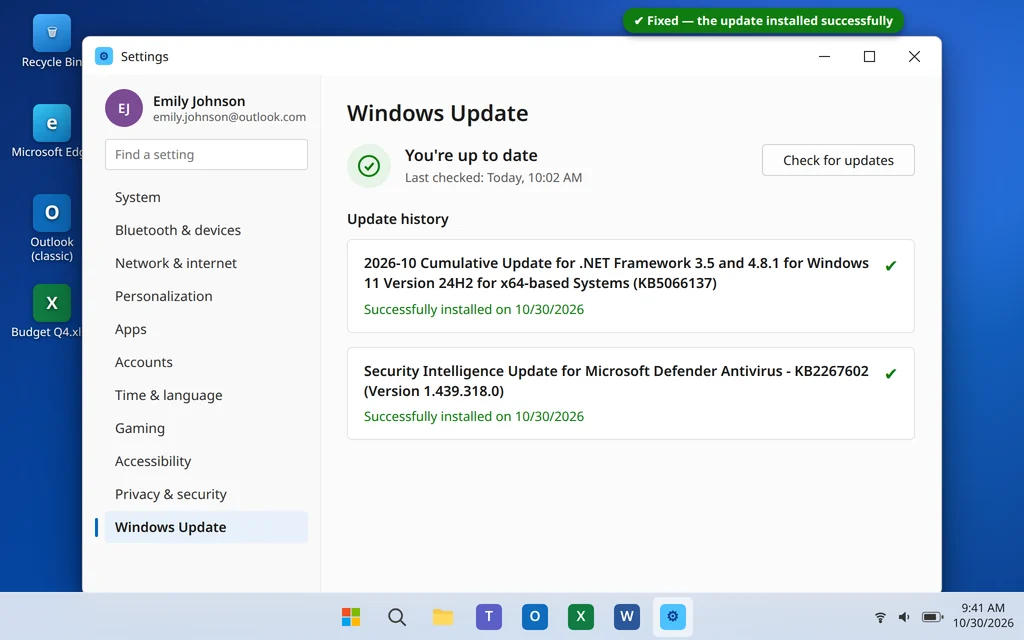The width and height of the screenshot is (1024, 640).
Task: Select Gaming in sidebar
Action: click(x=206, y=428)
